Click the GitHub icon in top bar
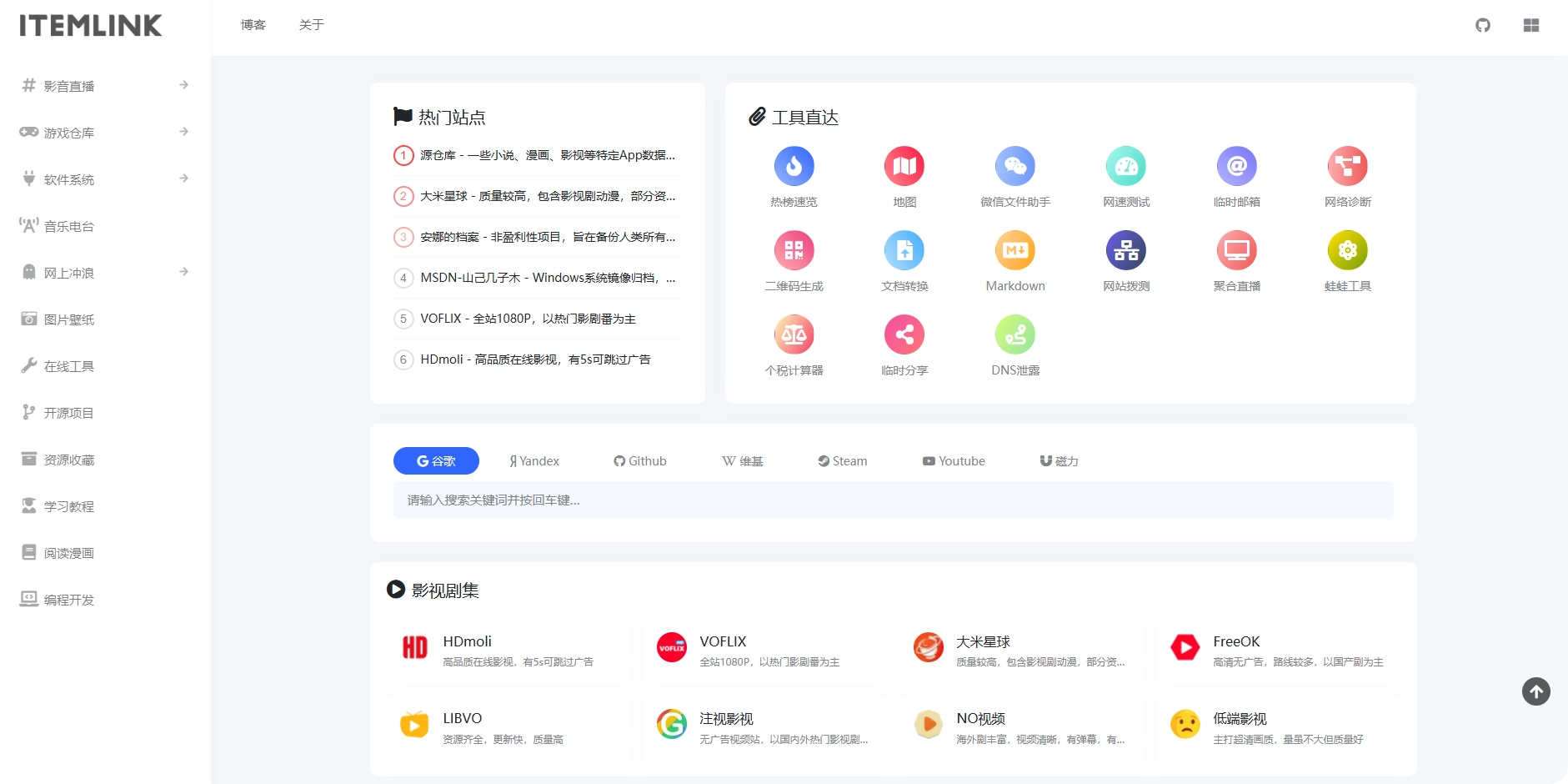The width and height of the screenshot is (1568, 784). point(1482,25)
